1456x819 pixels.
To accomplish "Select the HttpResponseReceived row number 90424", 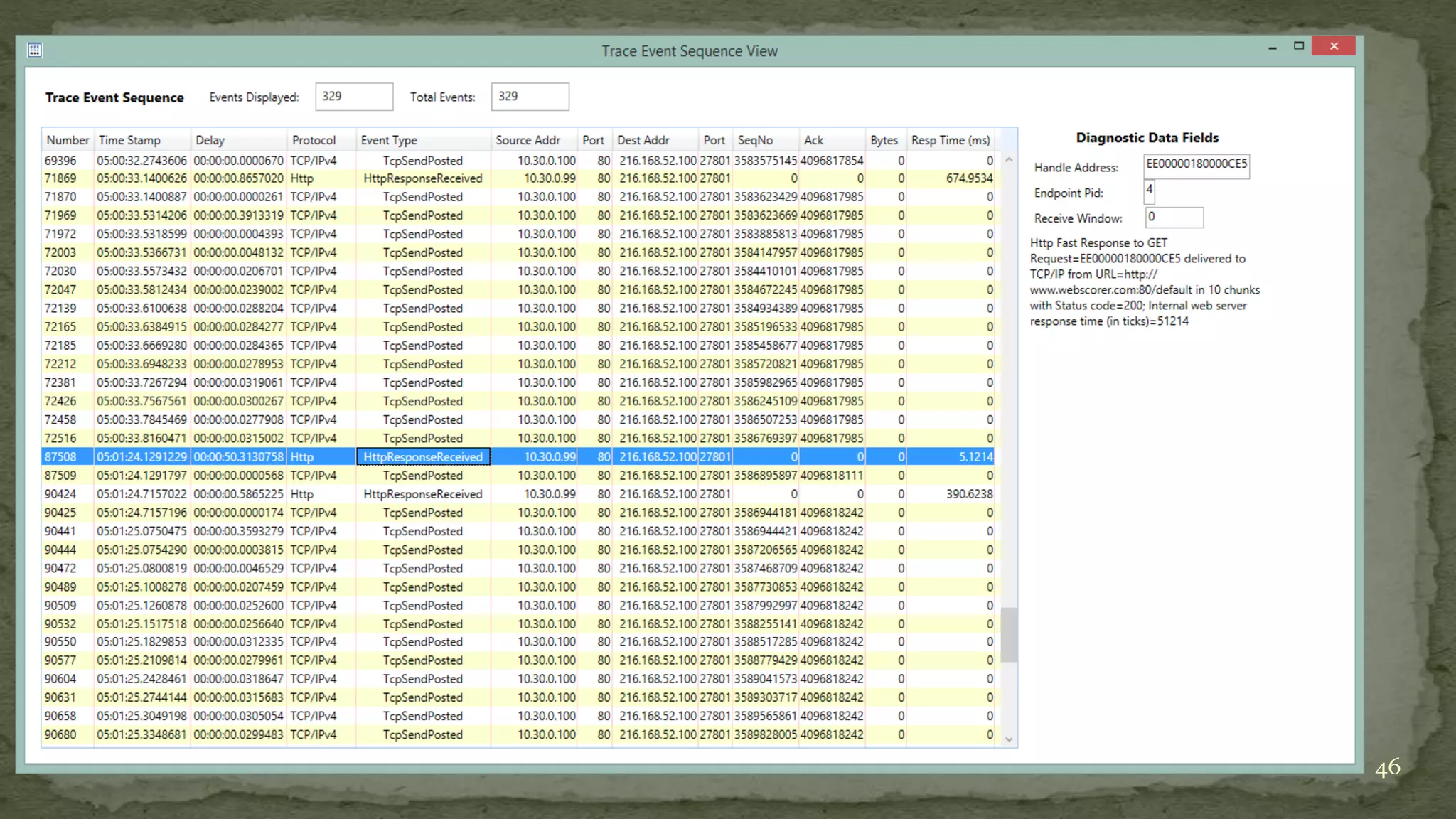I will click(60, 494).
